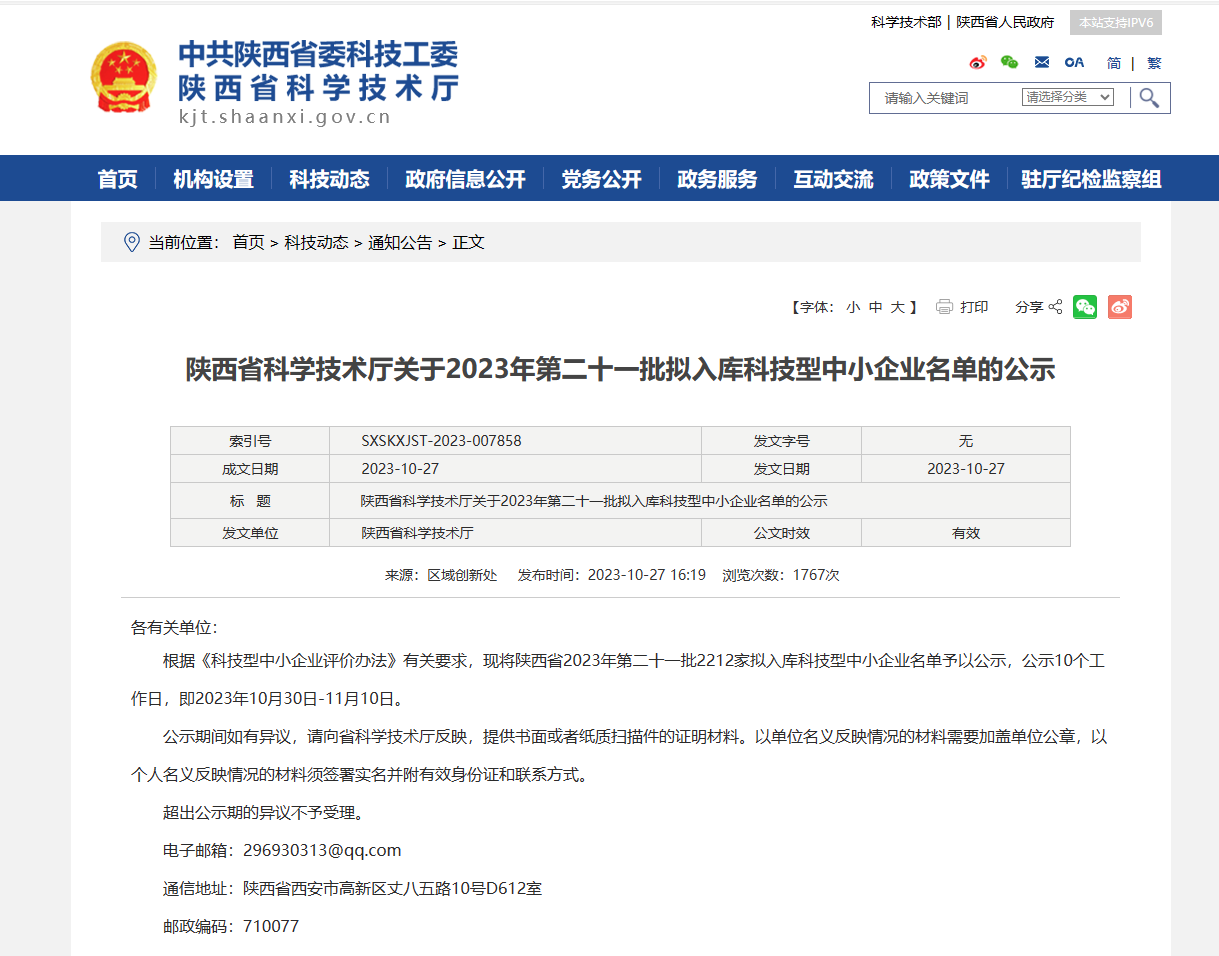Open the 科技动态 navigation menu
This screenshot has width=1219, height=956.
[329, 179]
